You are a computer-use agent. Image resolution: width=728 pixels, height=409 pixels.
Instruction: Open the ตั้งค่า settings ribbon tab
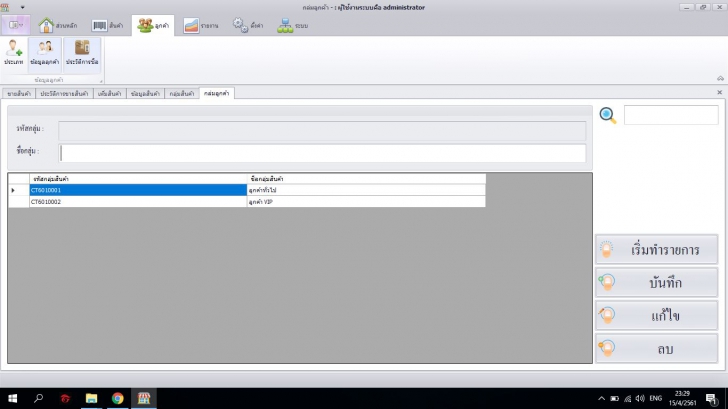click(x=248, y=26)
